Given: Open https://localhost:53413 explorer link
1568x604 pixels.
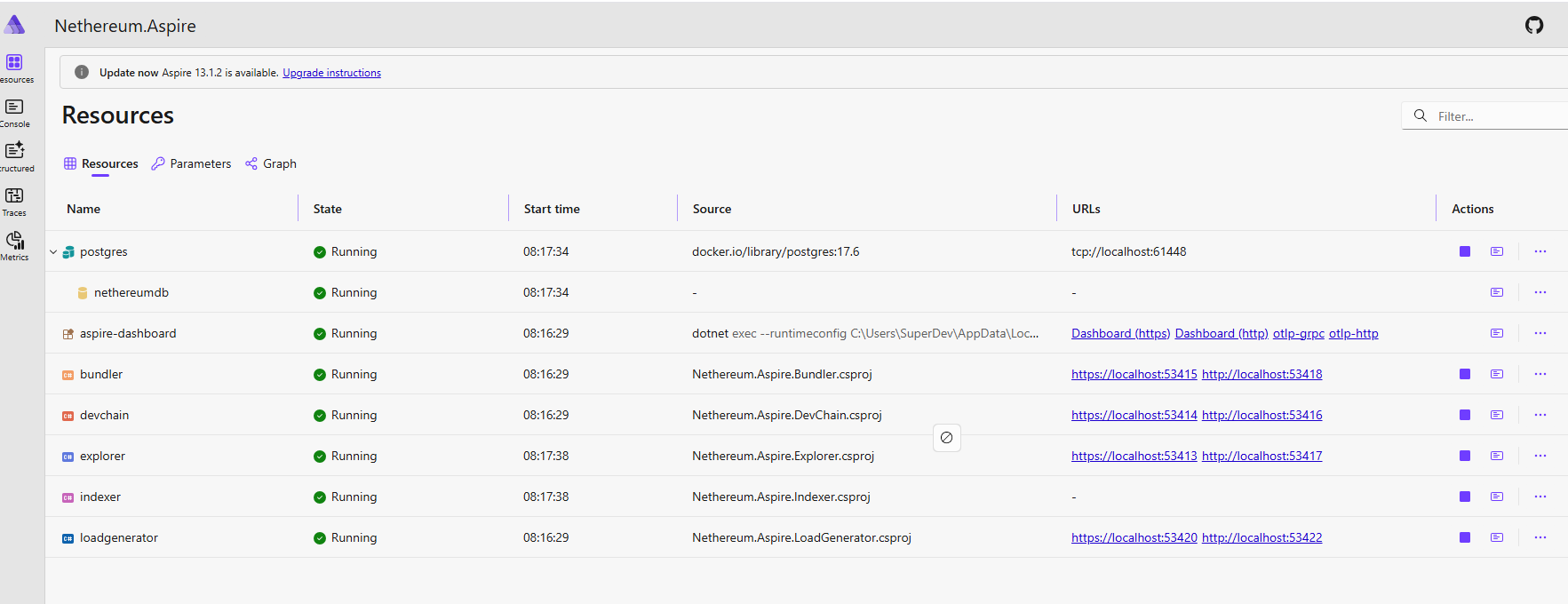Looking at the screenshot, I should point(1134,456).
